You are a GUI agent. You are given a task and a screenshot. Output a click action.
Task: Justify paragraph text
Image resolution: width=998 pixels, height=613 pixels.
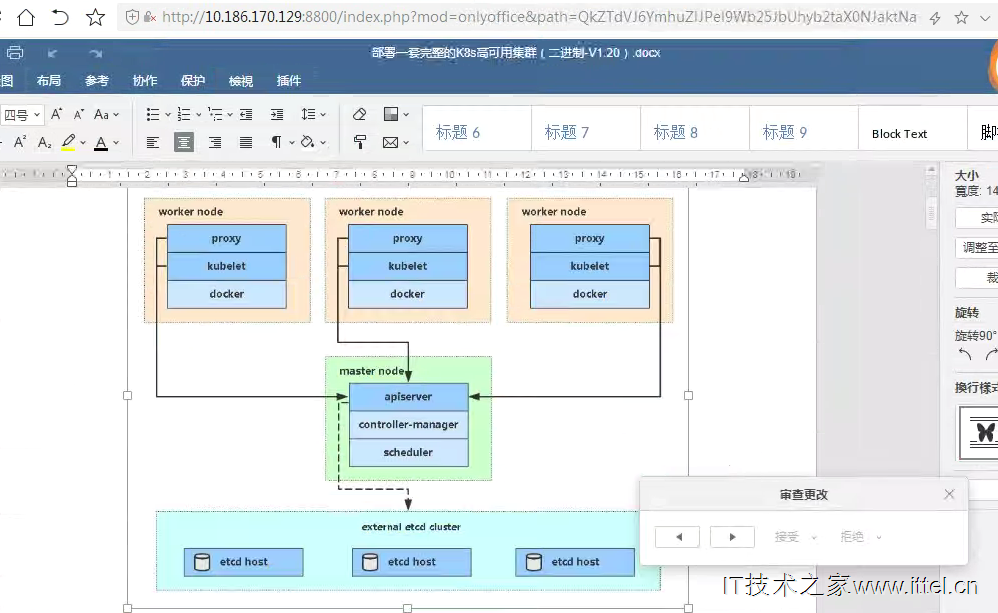coord(246,143)
